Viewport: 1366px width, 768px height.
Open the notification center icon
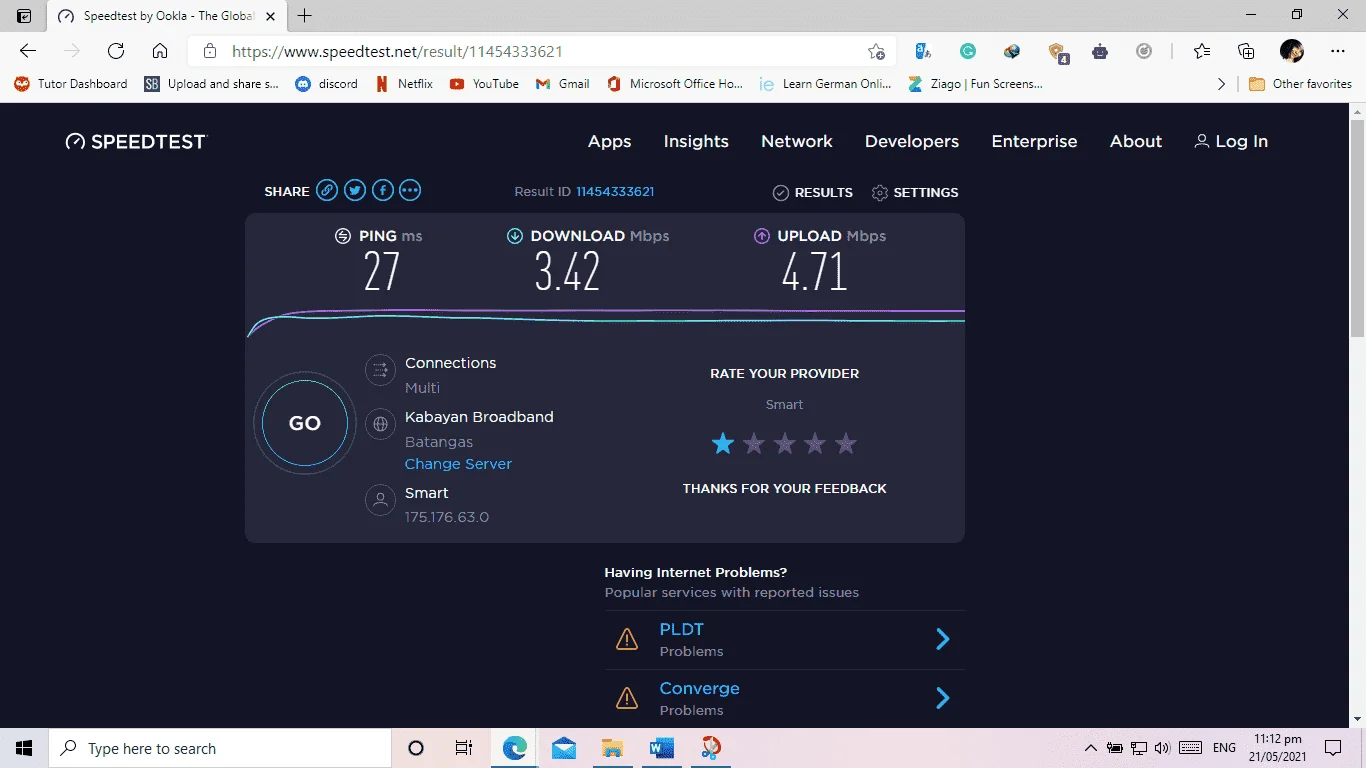[1333, 748]
